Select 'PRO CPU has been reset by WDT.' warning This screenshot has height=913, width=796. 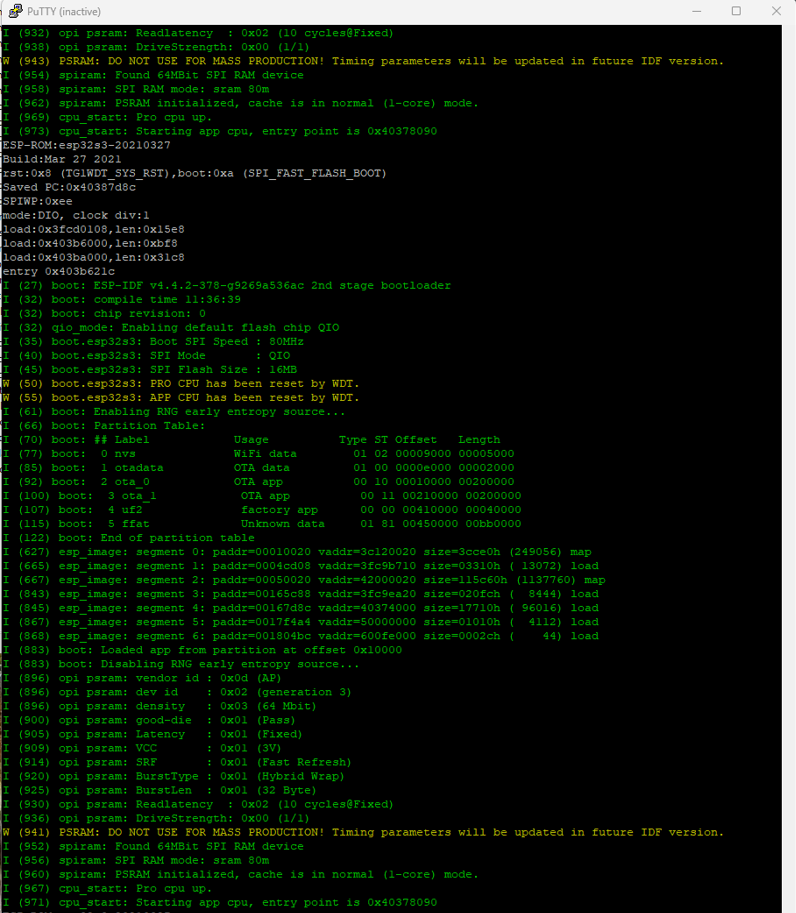click(x=254, y=383)
